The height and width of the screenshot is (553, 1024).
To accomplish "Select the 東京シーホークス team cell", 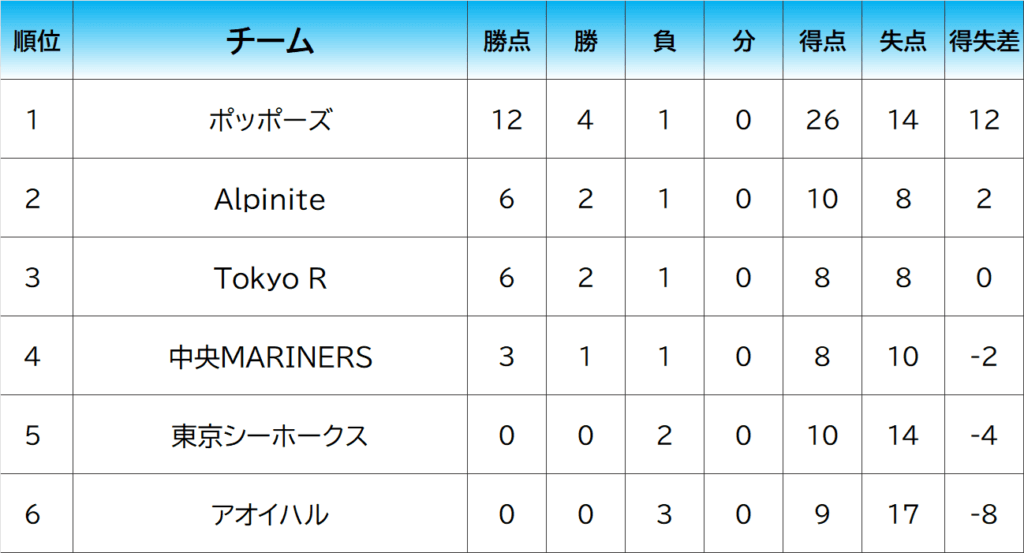I will tap(270, 436).
